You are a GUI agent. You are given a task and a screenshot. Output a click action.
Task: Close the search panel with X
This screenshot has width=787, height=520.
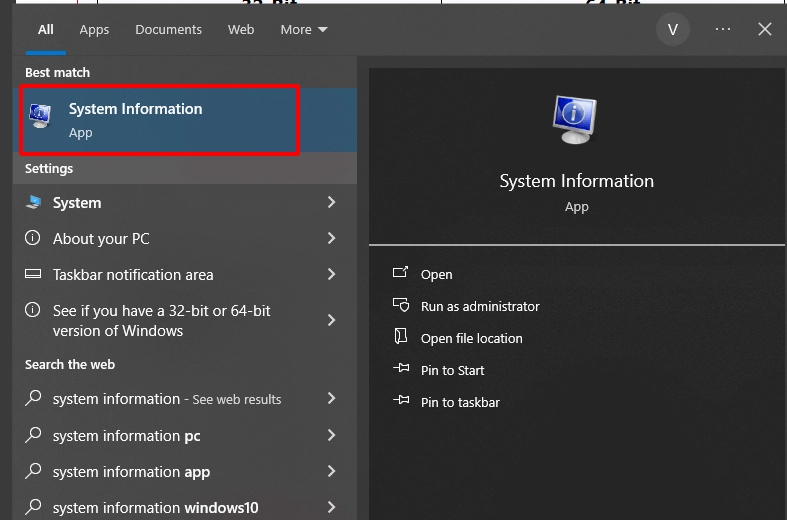(x=764, y=29)
